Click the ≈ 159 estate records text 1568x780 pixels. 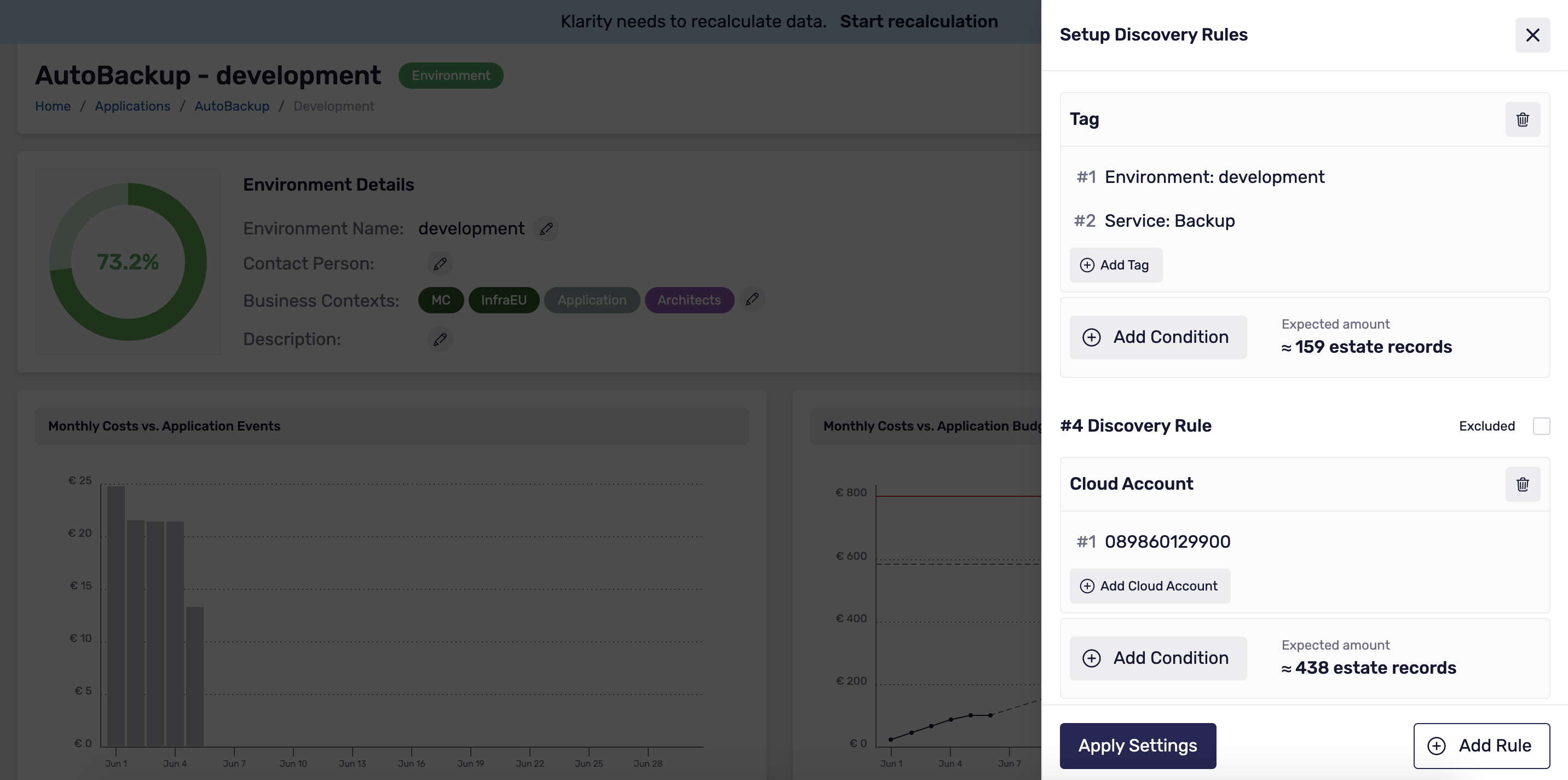point(1366,347)
